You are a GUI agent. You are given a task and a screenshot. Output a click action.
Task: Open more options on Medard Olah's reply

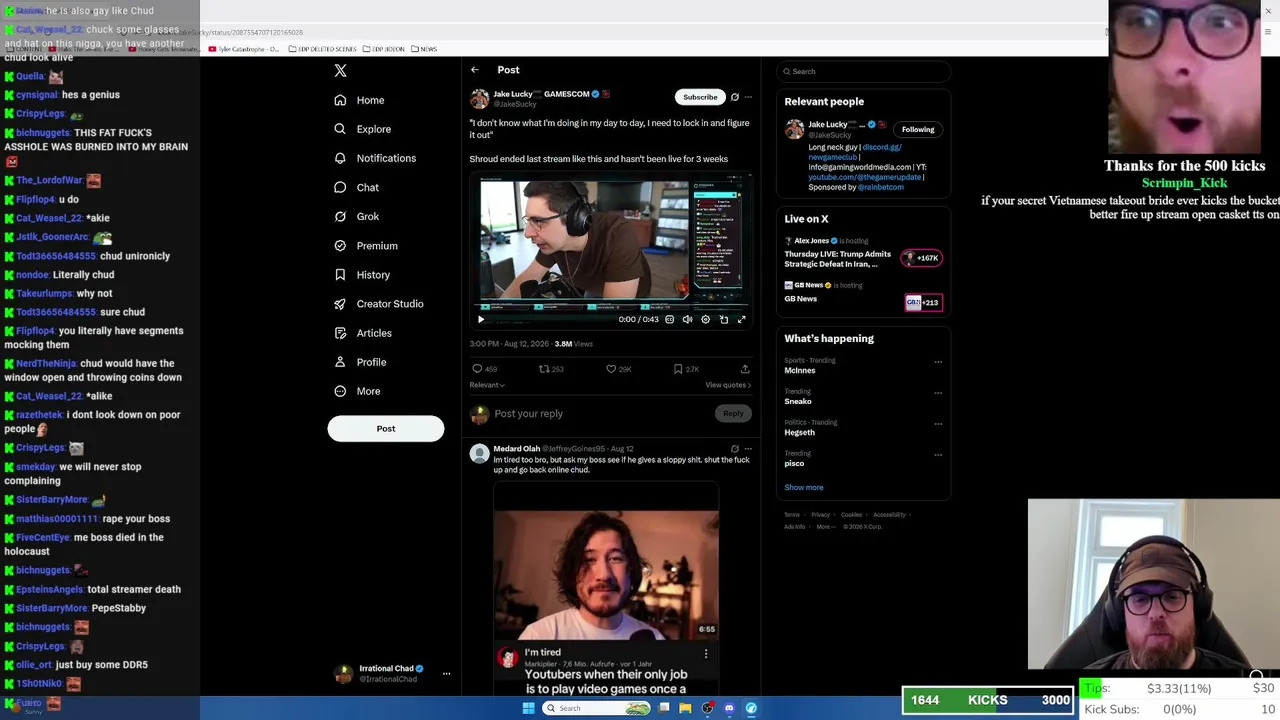tap(748, 449)
